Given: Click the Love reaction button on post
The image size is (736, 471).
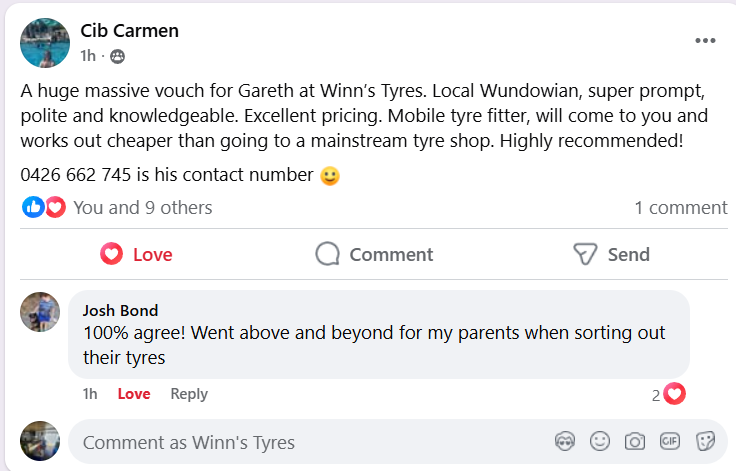Looking at the screenshot, I should [x=136, y=254].
